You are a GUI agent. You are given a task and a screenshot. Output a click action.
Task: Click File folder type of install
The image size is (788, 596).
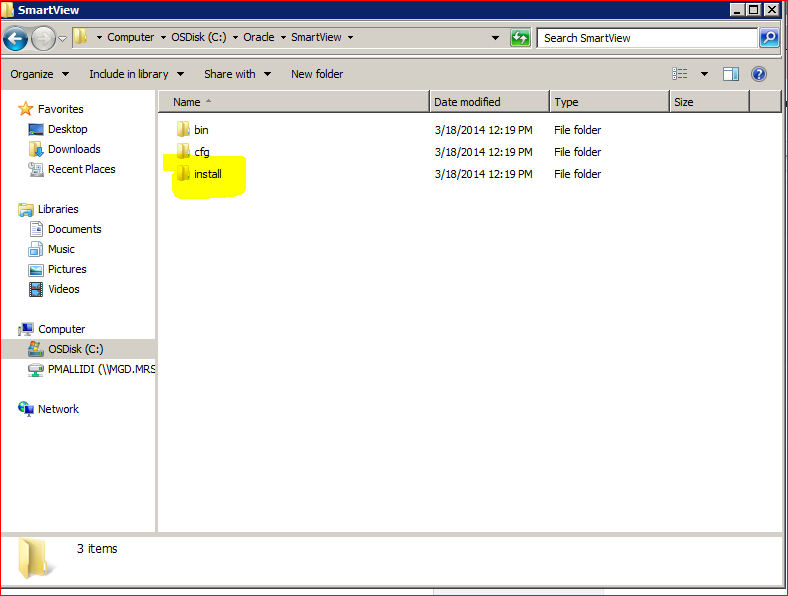(577, 174)
